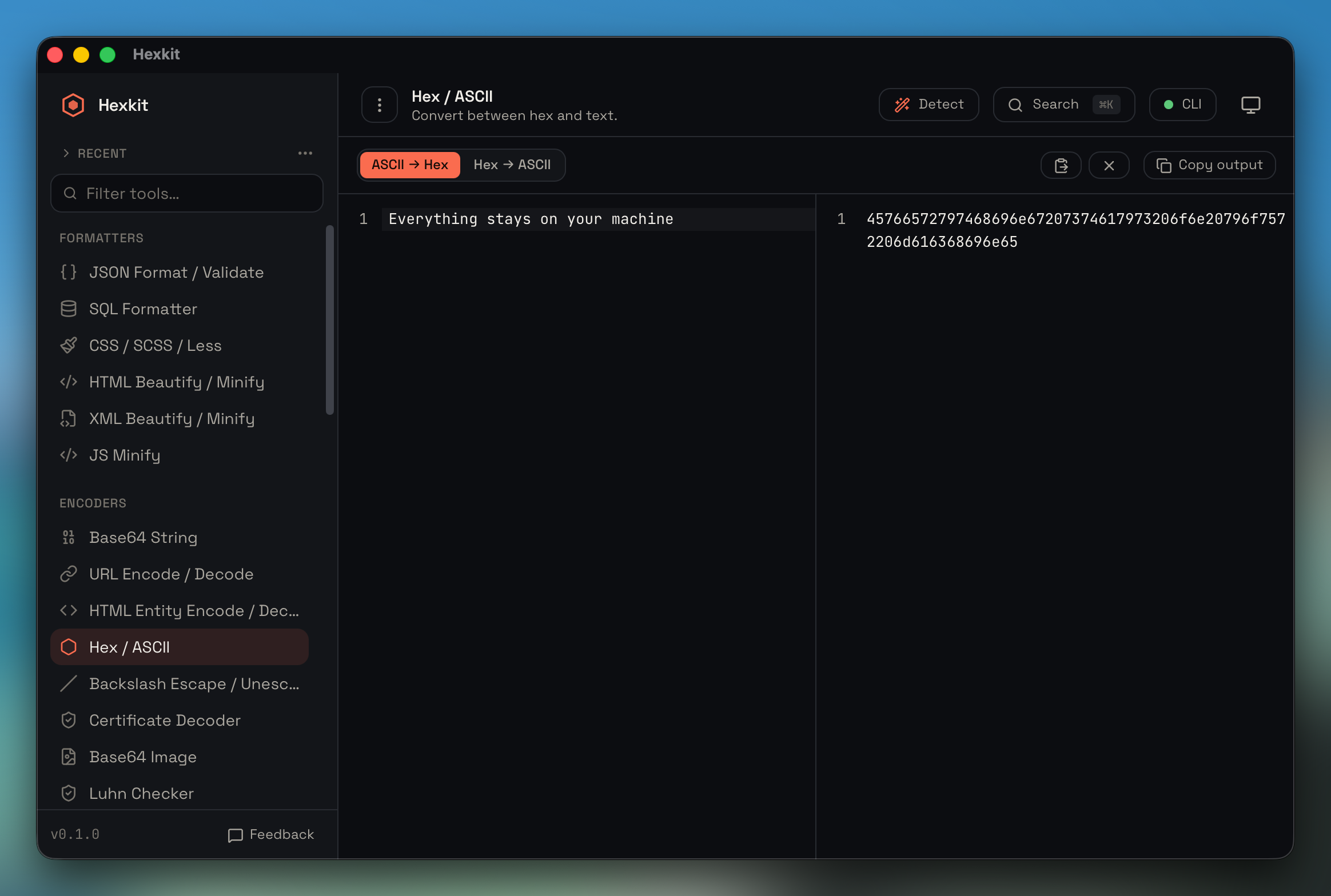1331x896 pixels.
Task: Click the SQL Formatter label
Action: 144,309
